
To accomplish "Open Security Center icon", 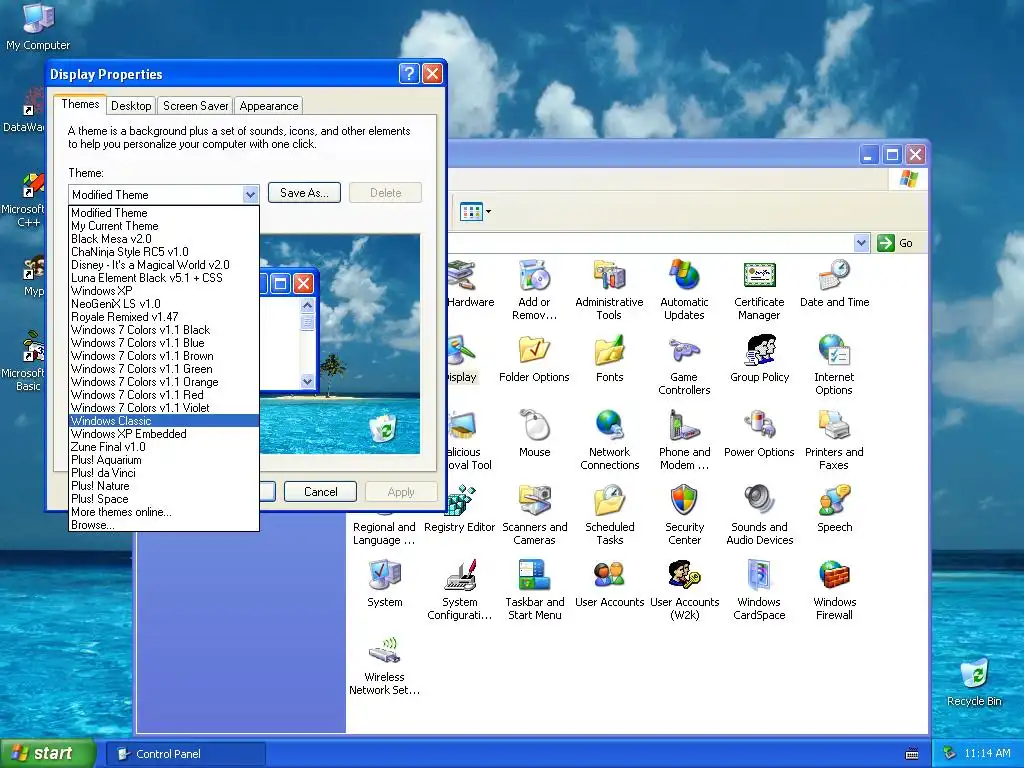I will pyautogui.click(x=684, y=515).
